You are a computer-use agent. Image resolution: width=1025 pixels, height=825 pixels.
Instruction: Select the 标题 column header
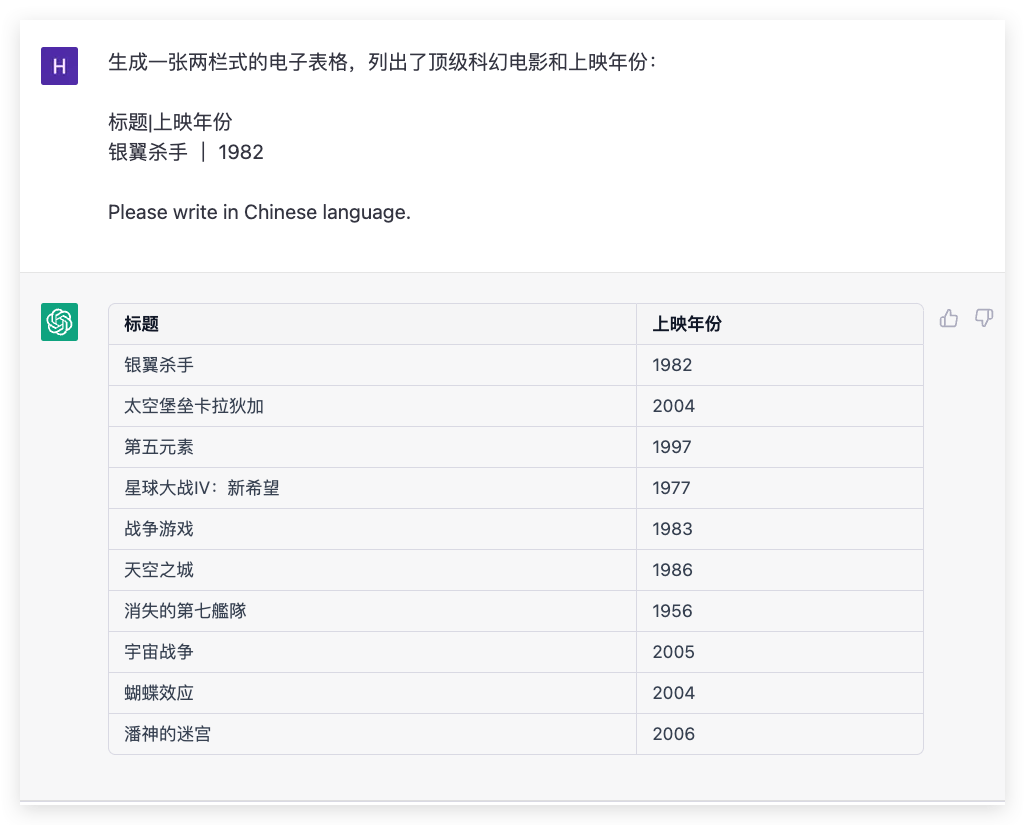coord(373,324)
